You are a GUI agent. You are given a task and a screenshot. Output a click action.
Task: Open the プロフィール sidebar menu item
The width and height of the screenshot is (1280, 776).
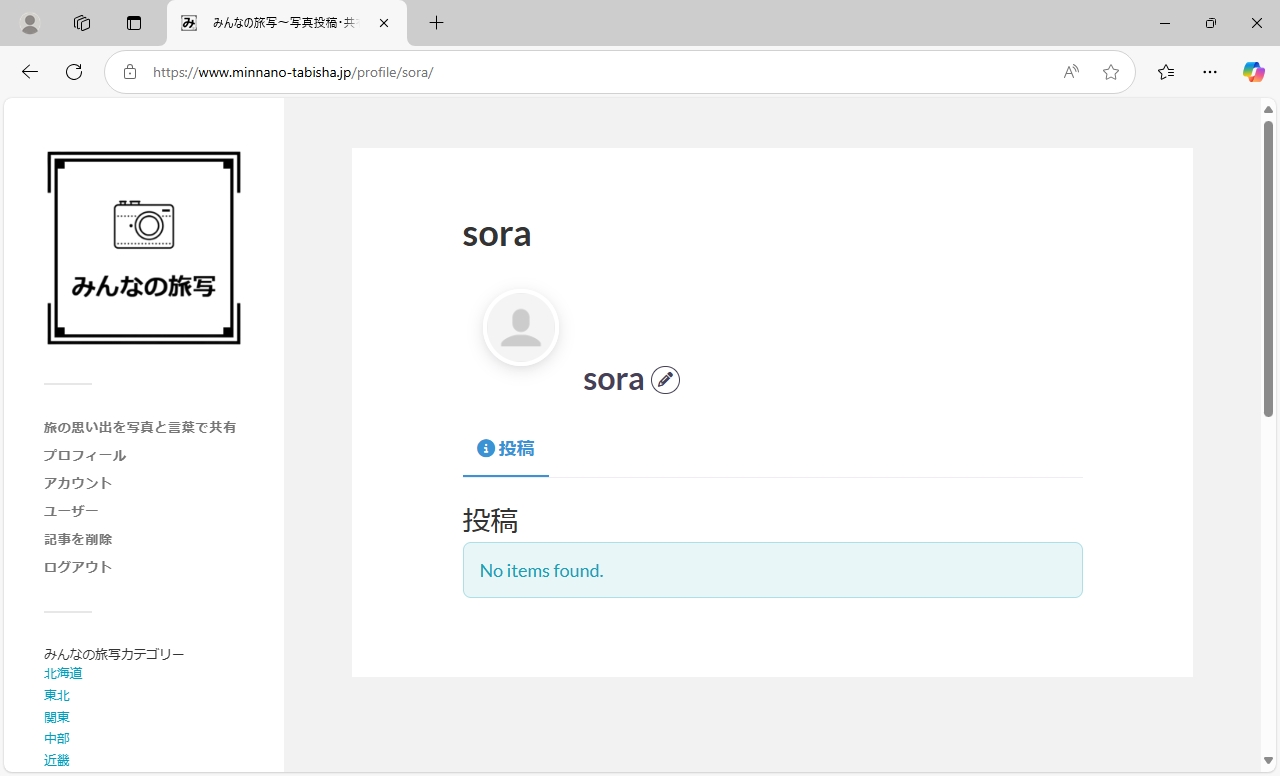[x=85, y=455]
